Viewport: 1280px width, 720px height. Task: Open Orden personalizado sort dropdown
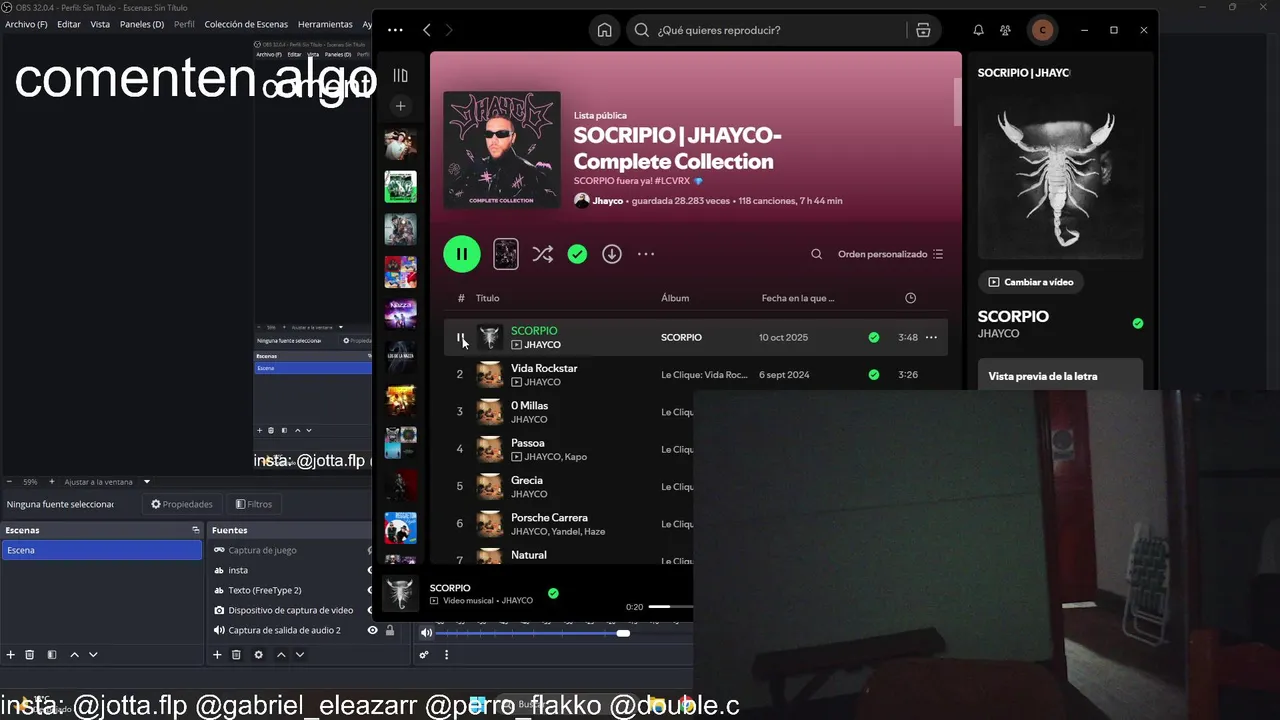(890, 254)
